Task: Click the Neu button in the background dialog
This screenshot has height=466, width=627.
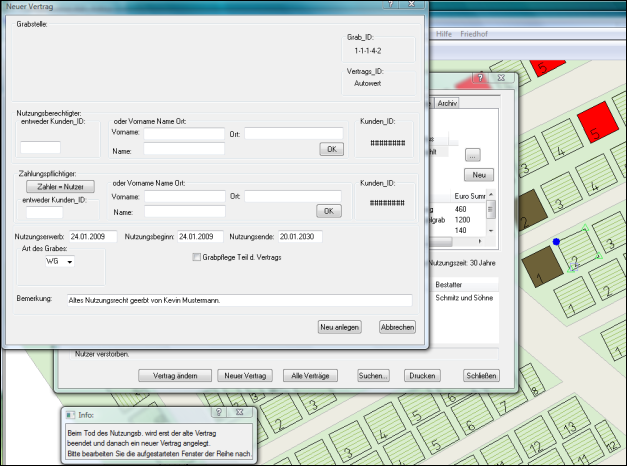Action: (479, 175)
